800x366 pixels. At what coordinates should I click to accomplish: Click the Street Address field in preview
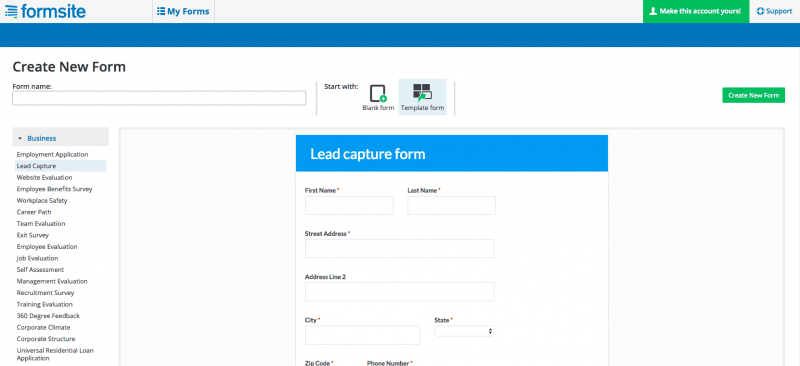click(x=399, y=249)
